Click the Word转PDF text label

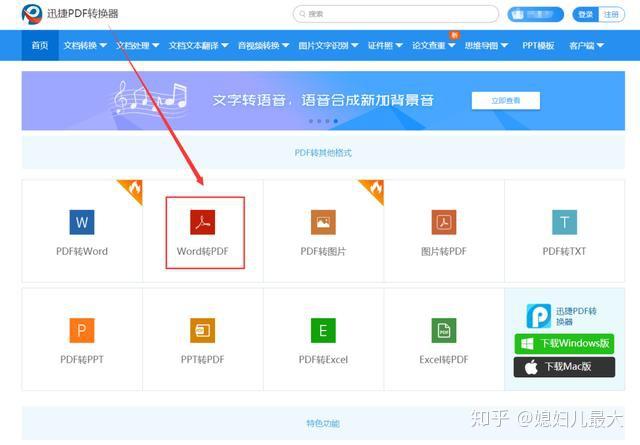(202, 251)
